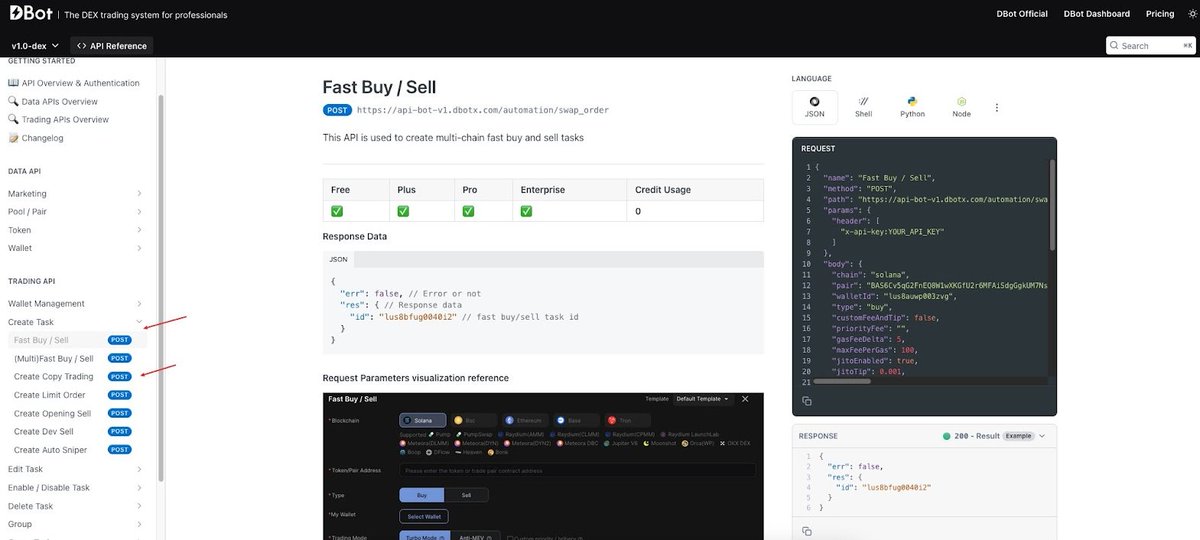The image size is (1200, 540).
Task: Expand the Wallet section under Data API
Action: click(75, 247)
